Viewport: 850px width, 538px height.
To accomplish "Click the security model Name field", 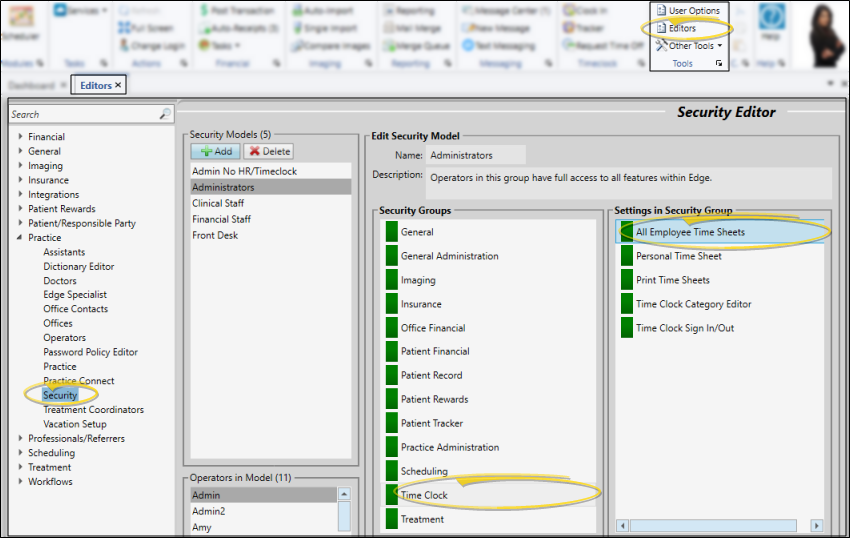I will tap(475, 155).
